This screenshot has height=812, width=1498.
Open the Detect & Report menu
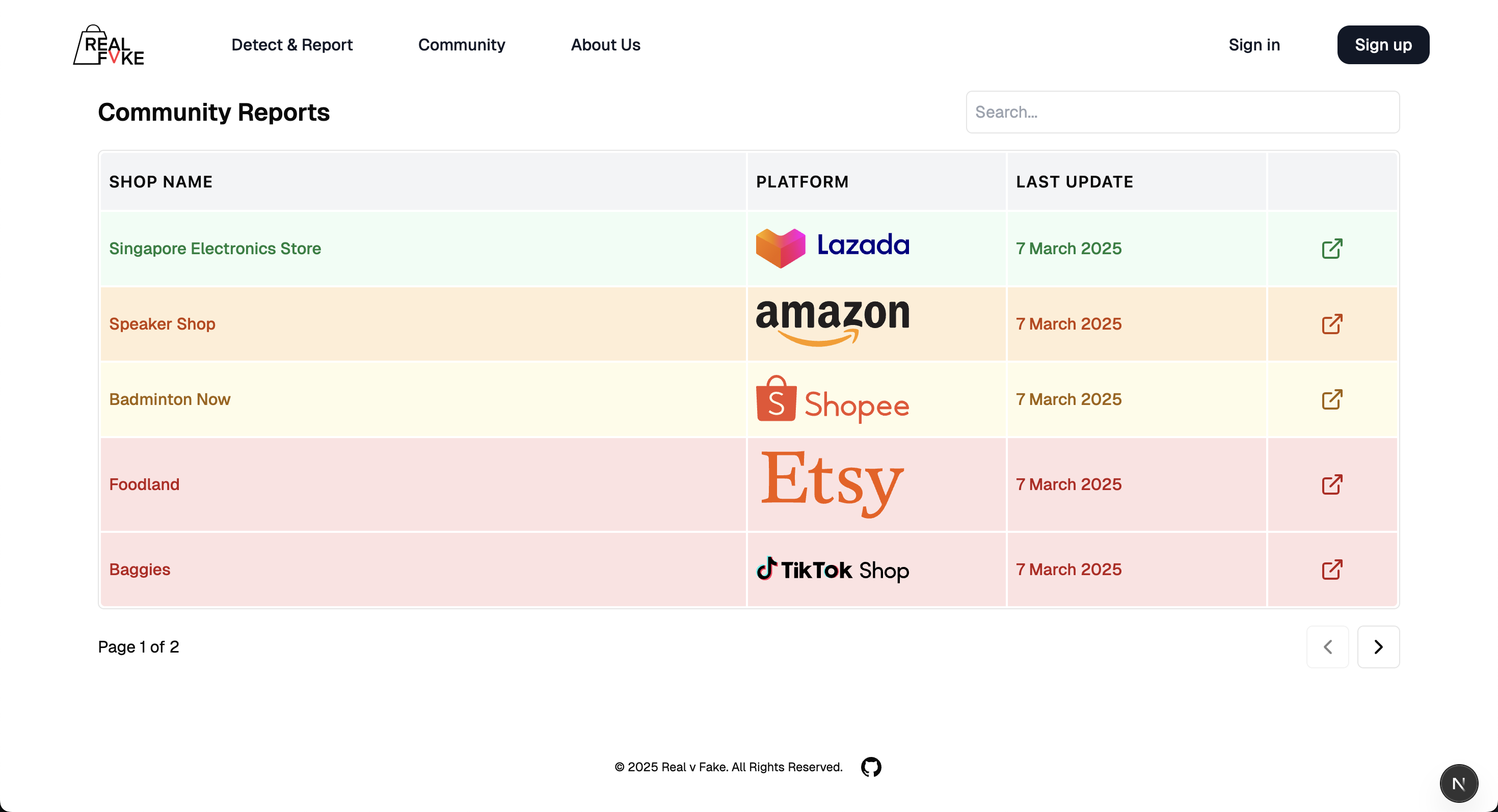(x=292, y=44)
